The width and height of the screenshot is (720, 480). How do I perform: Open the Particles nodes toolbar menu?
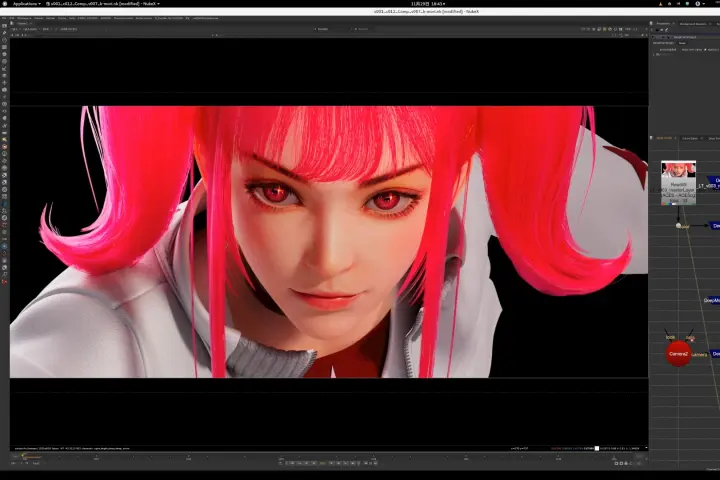tap(5, 97)
